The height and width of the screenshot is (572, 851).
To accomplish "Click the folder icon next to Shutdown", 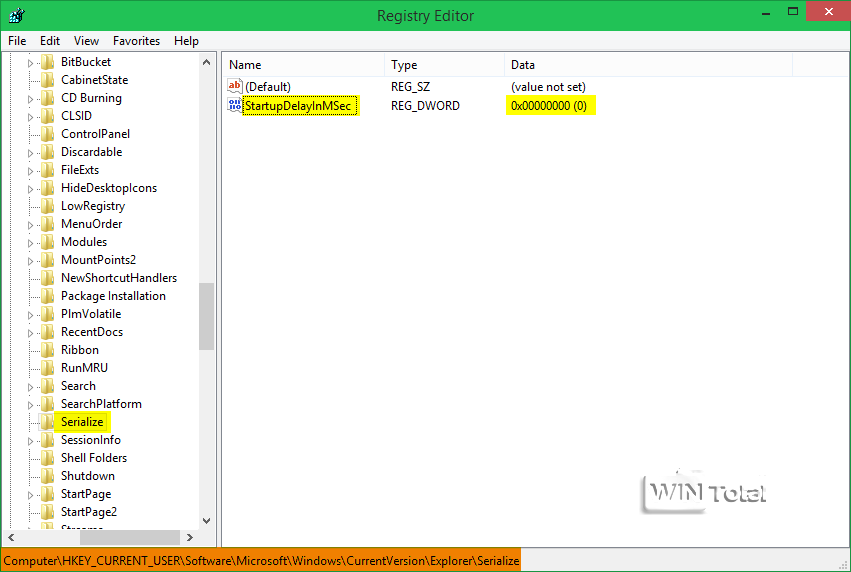I will 48,476.
